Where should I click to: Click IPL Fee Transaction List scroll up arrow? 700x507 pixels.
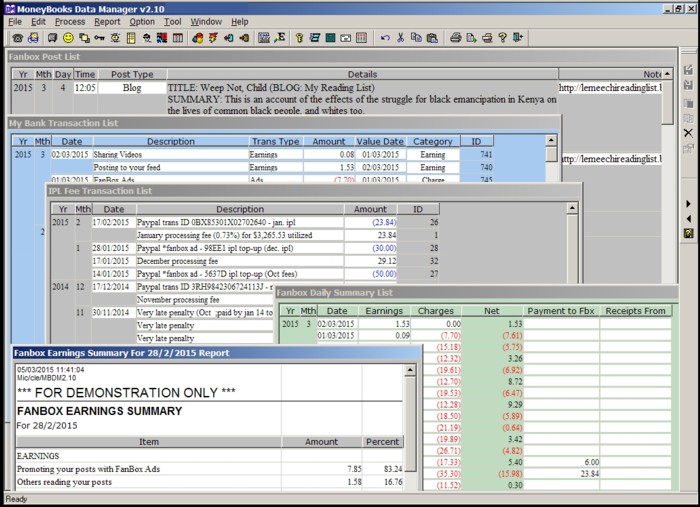tap(572, 208)
